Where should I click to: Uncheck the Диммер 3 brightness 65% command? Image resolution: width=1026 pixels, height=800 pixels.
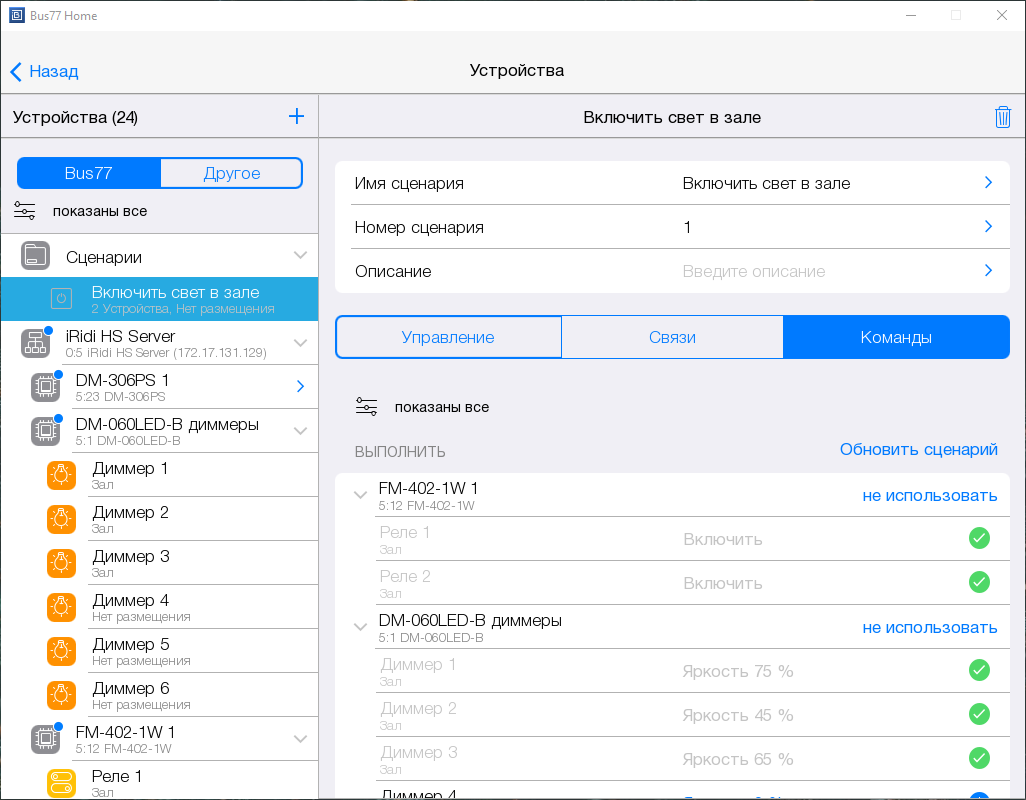click(x=979, y=759)
